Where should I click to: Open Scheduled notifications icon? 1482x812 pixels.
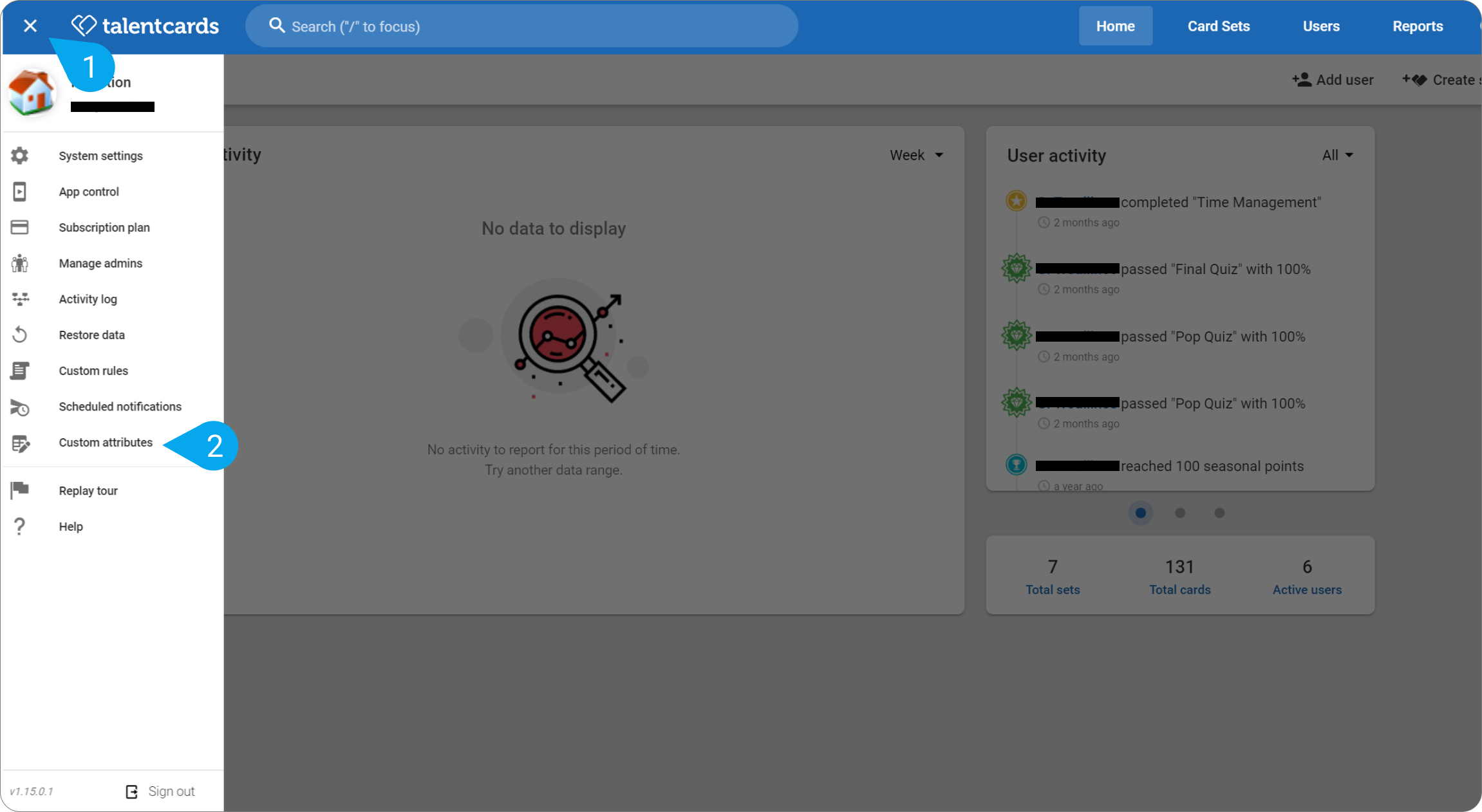20,407
